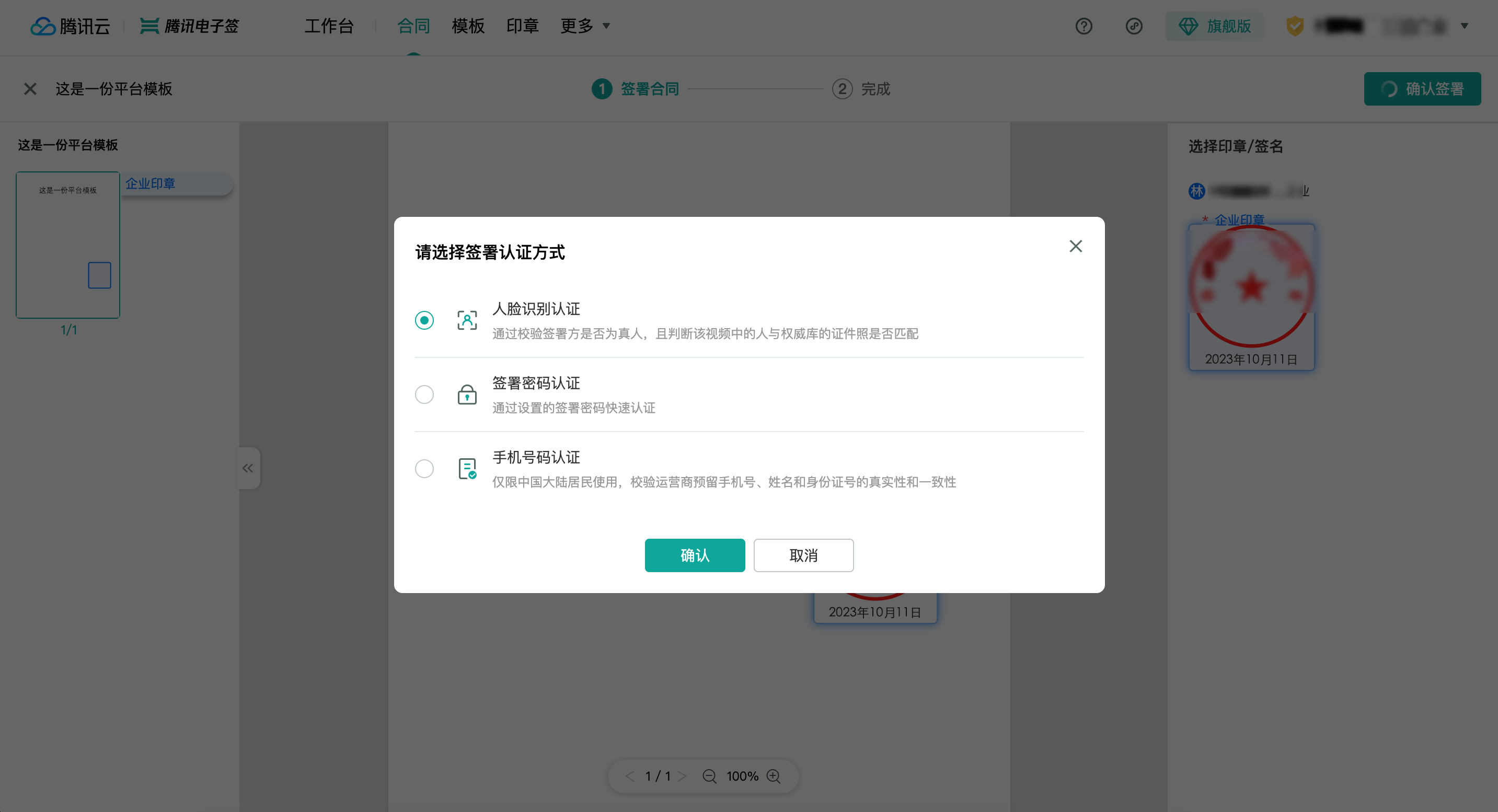
Task: Click the help question mark icon
Action: click(x=1084, y=26)
